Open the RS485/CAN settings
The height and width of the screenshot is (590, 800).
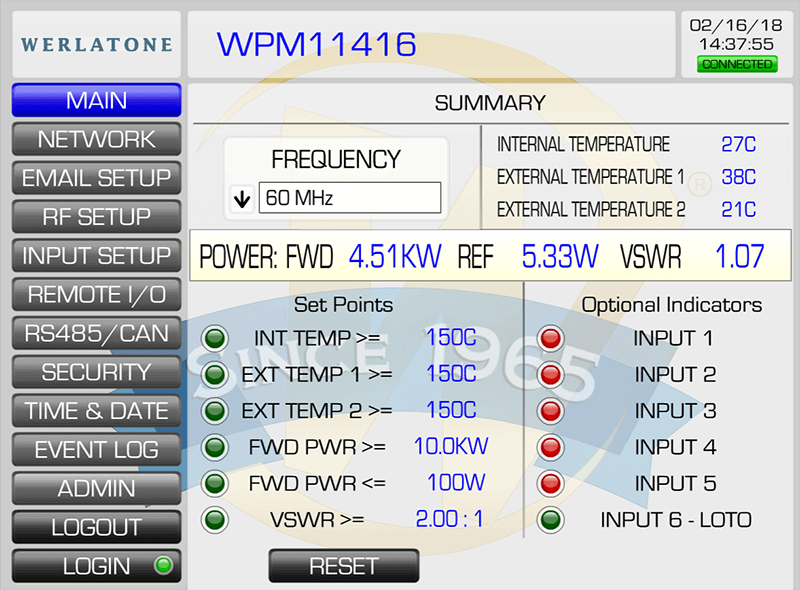point(96,333)
